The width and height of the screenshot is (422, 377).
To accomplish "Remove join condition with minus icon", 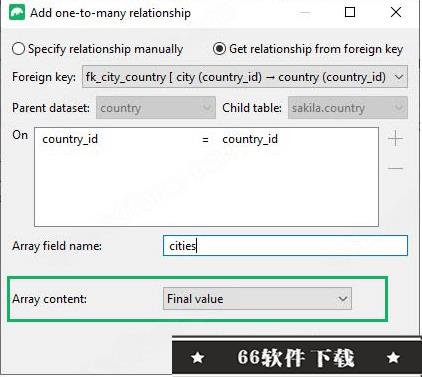I will [x=396, y=168].
